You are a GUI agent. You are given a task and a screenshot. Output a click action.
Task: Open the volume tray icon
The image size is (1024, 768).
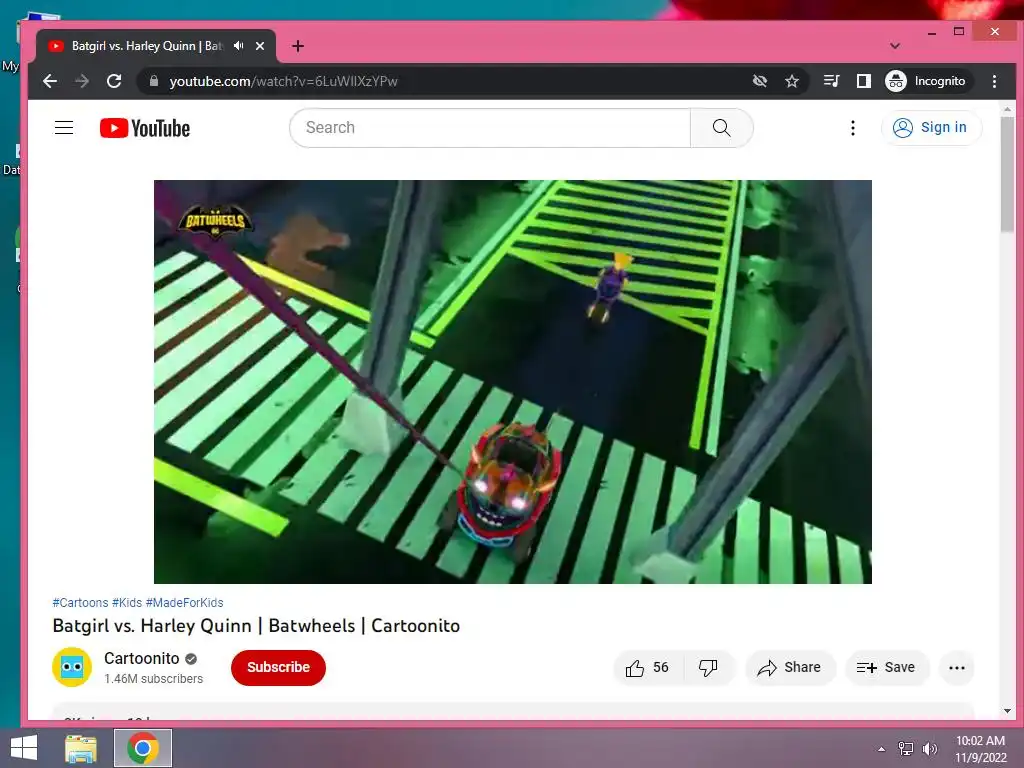pos(930,749)
